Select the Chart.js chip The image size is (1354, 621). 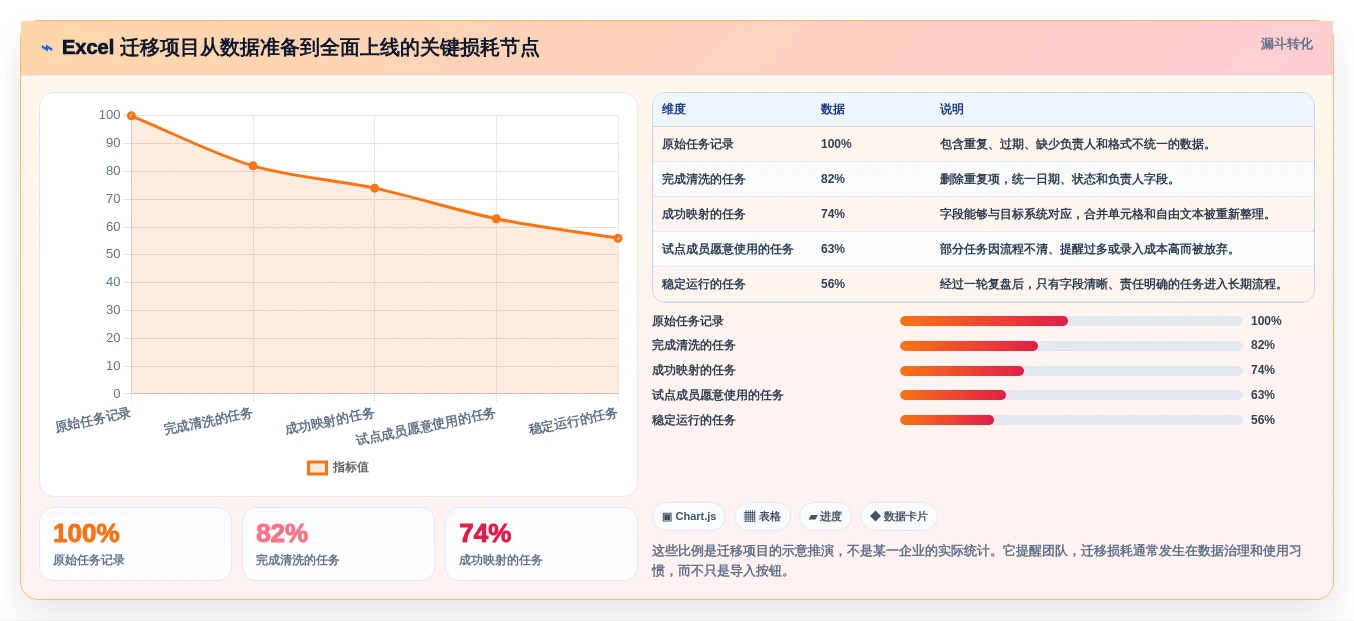click(x=689, y=517)
